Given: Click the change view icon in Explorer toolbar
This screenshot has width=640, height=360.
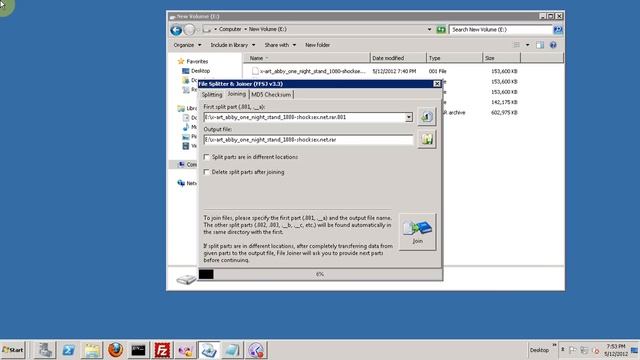Looking at the screenshot, I should click(x=517, y=45).
